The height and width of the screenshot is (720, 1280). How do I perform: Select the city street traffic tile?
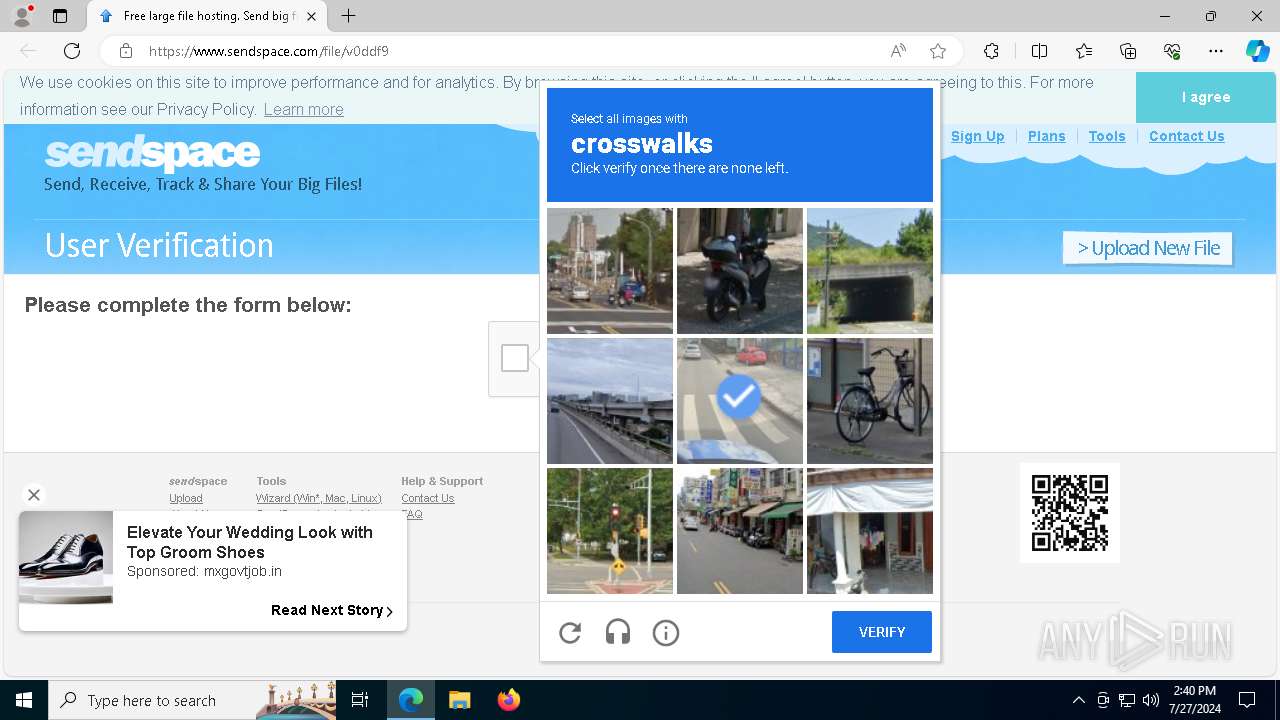point(610,270)
